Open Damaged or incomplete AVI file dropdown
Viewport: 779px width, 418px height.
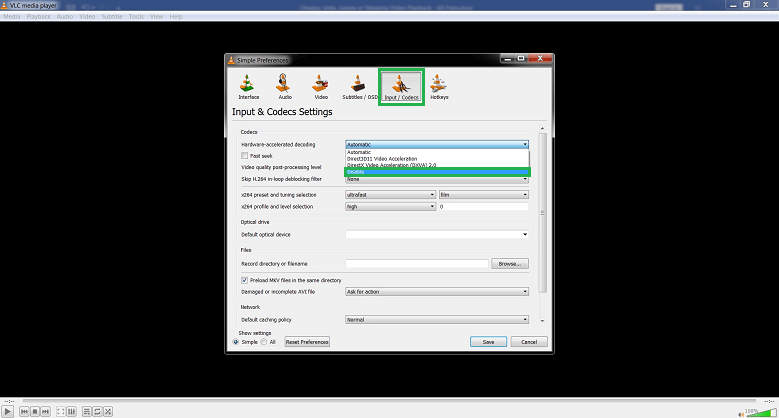pos(437,292)
